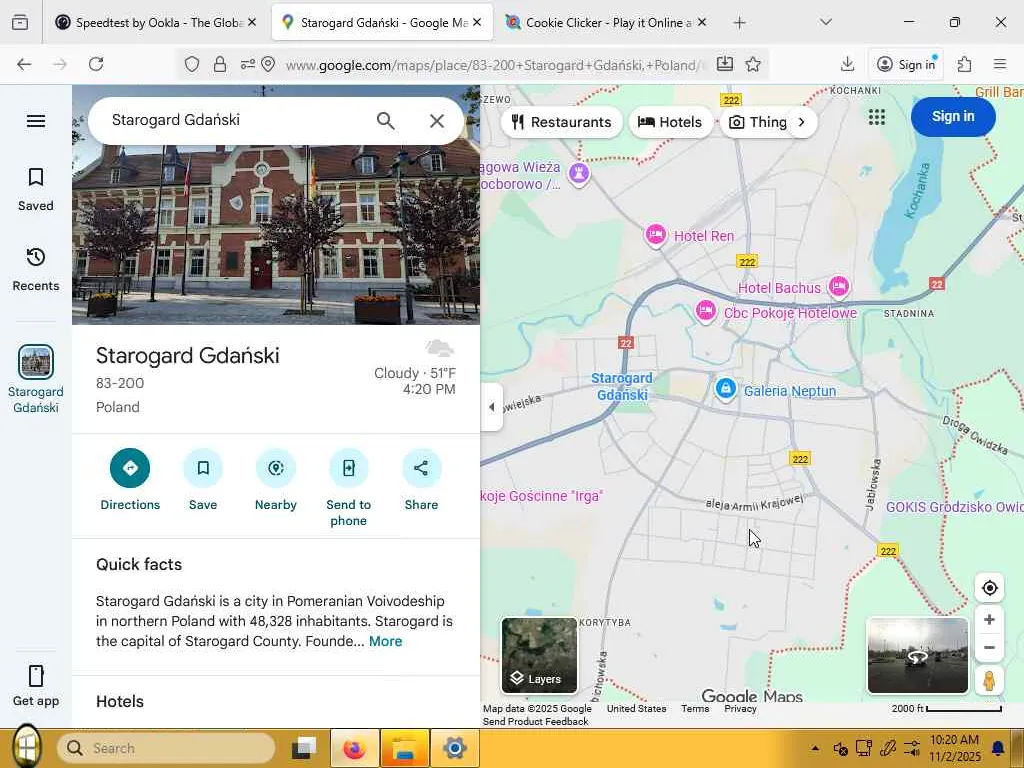Viewport: 1024px width, 768px height.
Task: Open location permission icon in address bar
Action: (268, 64)
